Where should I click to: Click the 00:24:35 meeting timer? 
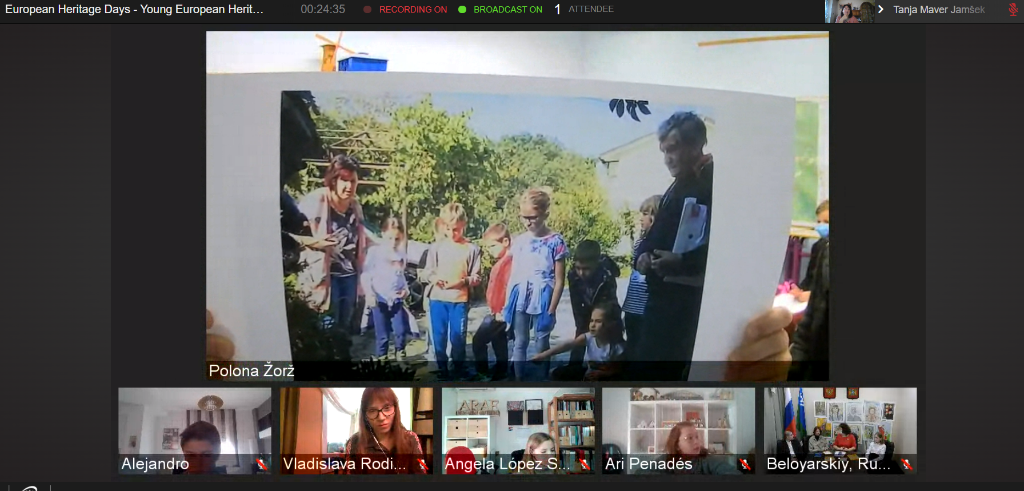[323, 9]
